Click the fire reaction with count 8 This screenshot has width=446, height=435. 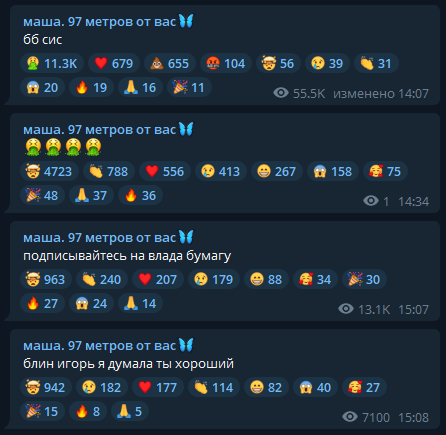pos(88,411)
